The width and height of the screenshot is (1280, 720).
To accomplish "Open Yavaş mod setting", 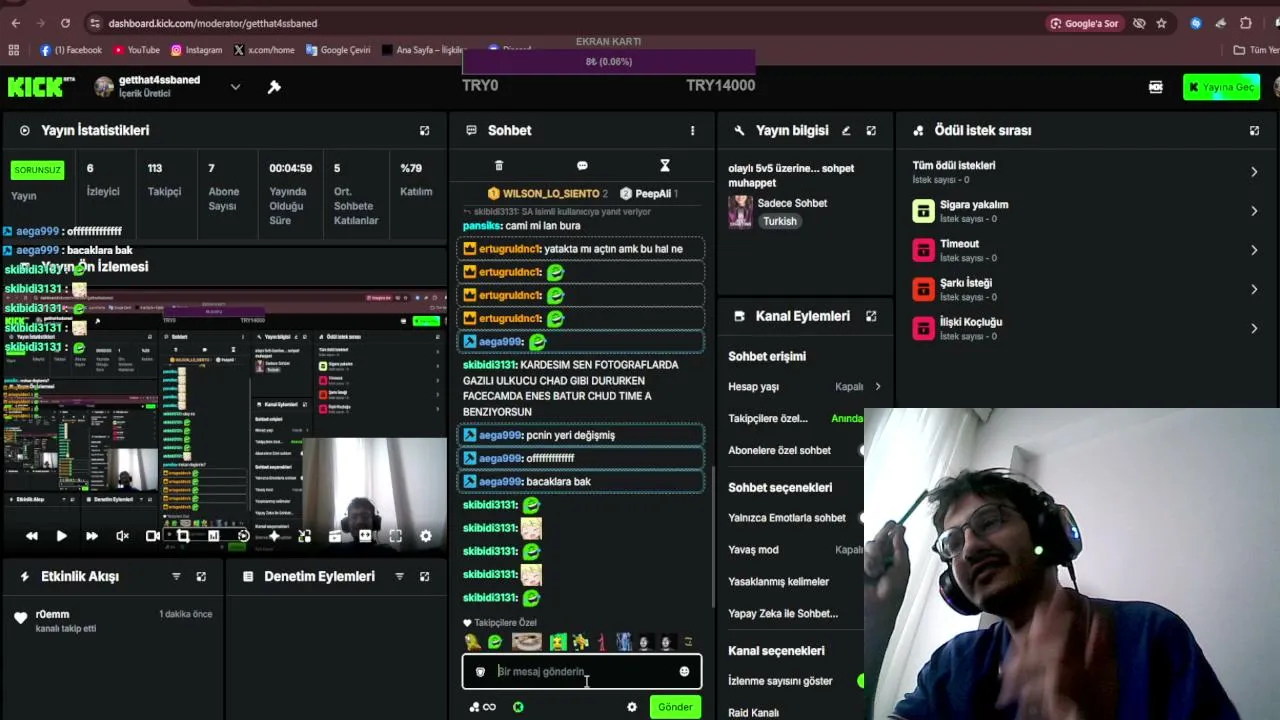I will click(x=796, y=549).
